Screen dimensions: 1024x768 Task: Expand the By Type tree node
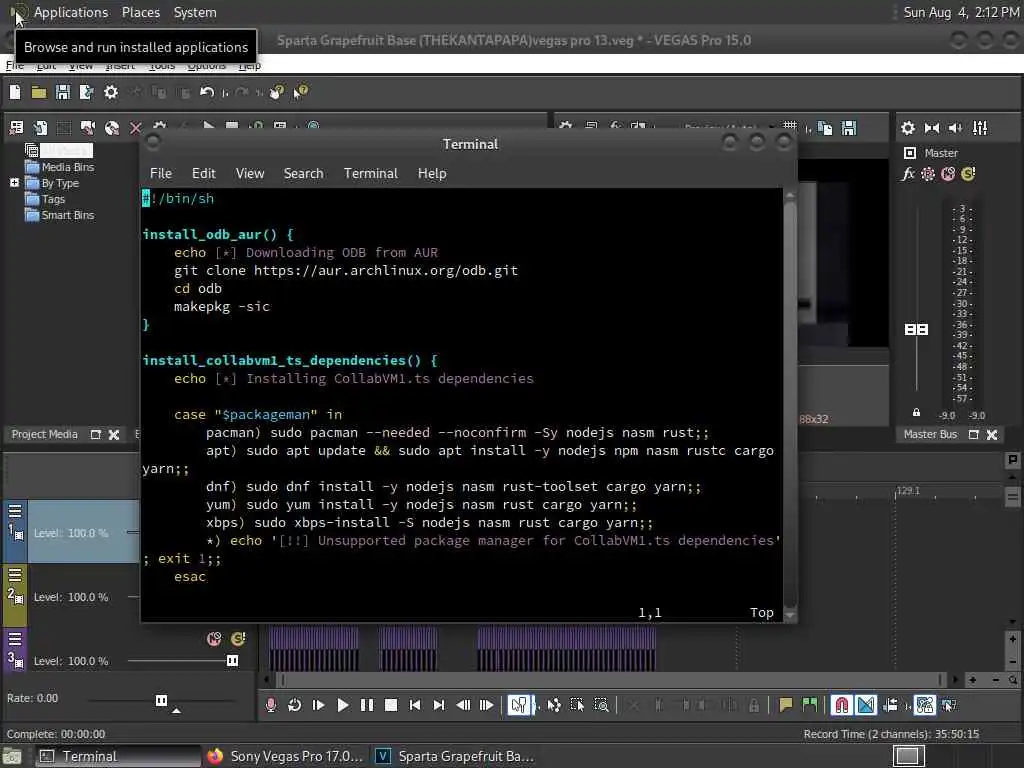[x=14, y=183]
